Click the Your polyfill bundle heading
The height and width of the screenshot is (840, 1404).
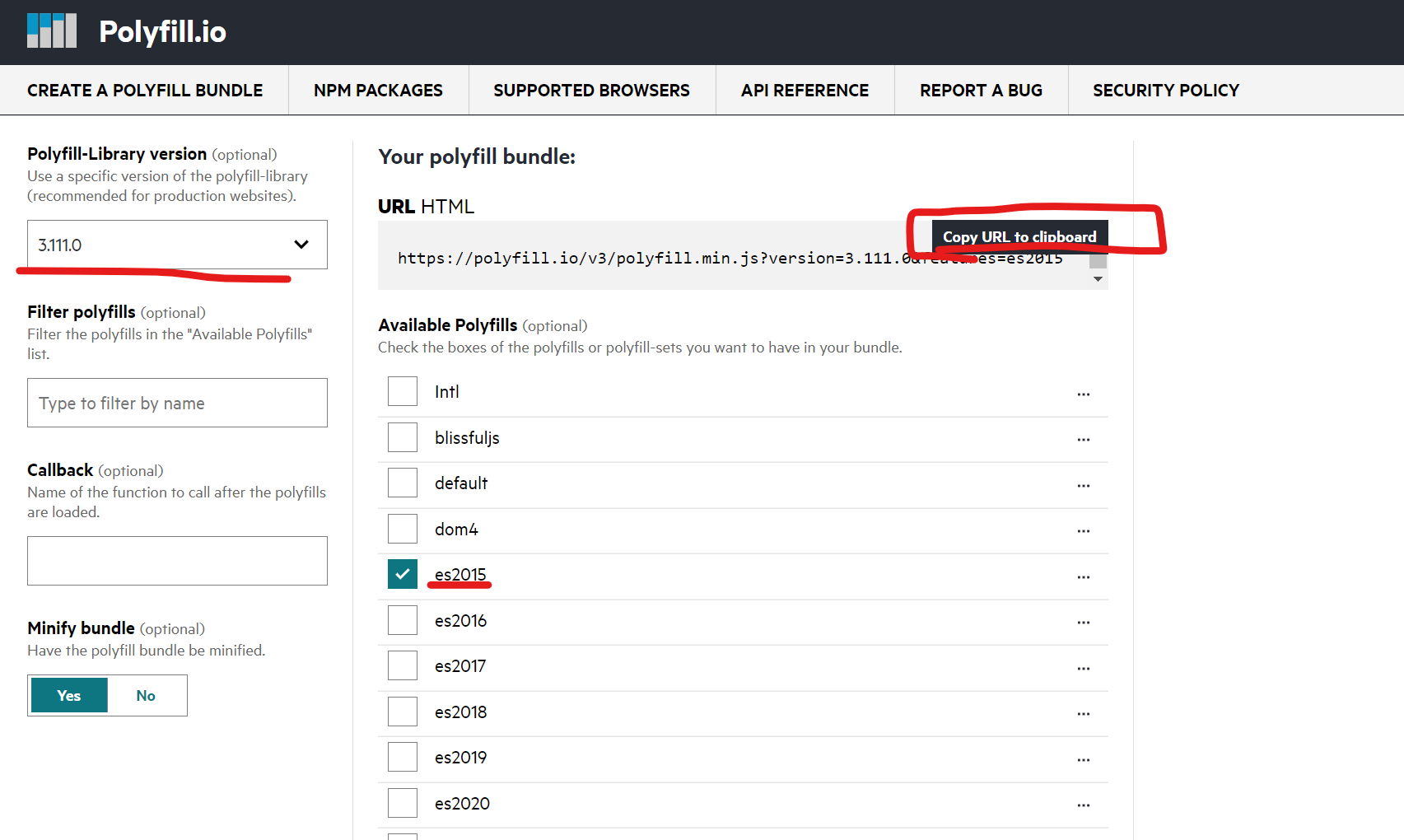[x=477, y=156]
